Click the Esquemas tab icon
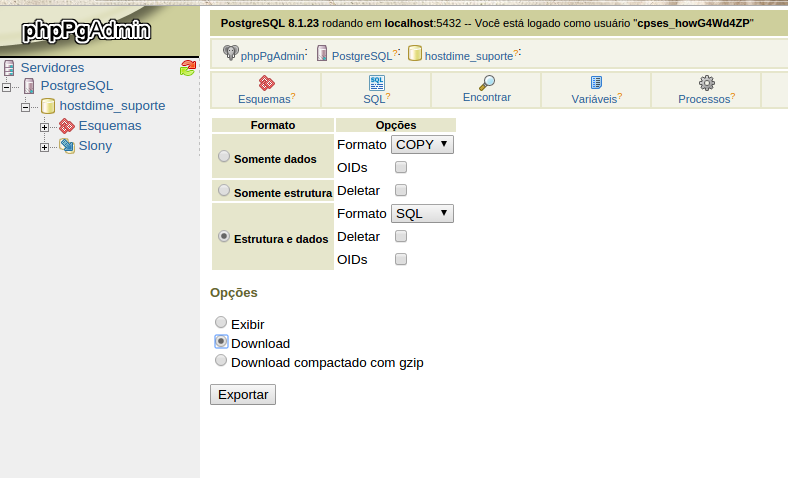This screenshot has width=788, height=478. tap(266, 83)
